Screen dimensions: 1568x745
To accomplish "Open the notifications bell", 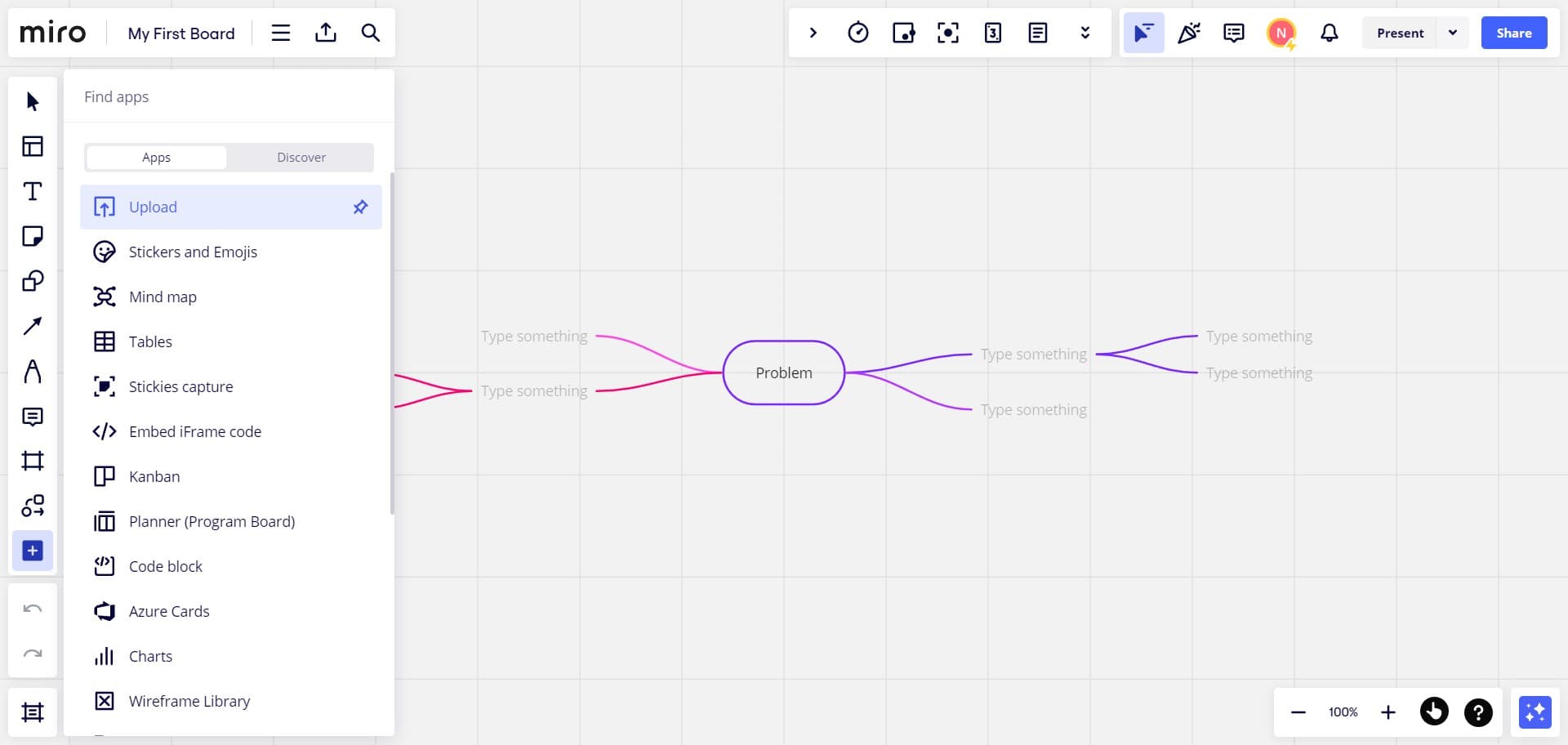I will point(1329,33).
